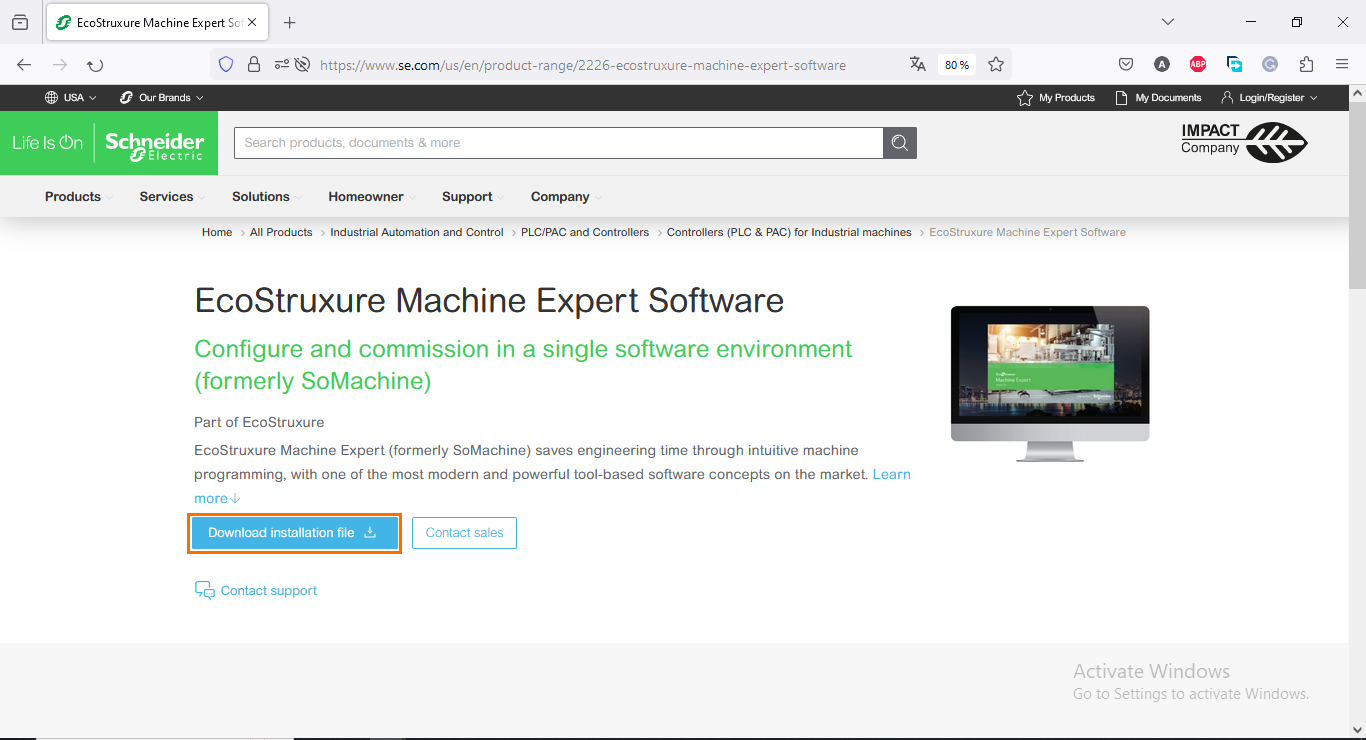Click the scrollbar down arrow
This screenshot has width=1366, height=740.
coord(1357,730)
